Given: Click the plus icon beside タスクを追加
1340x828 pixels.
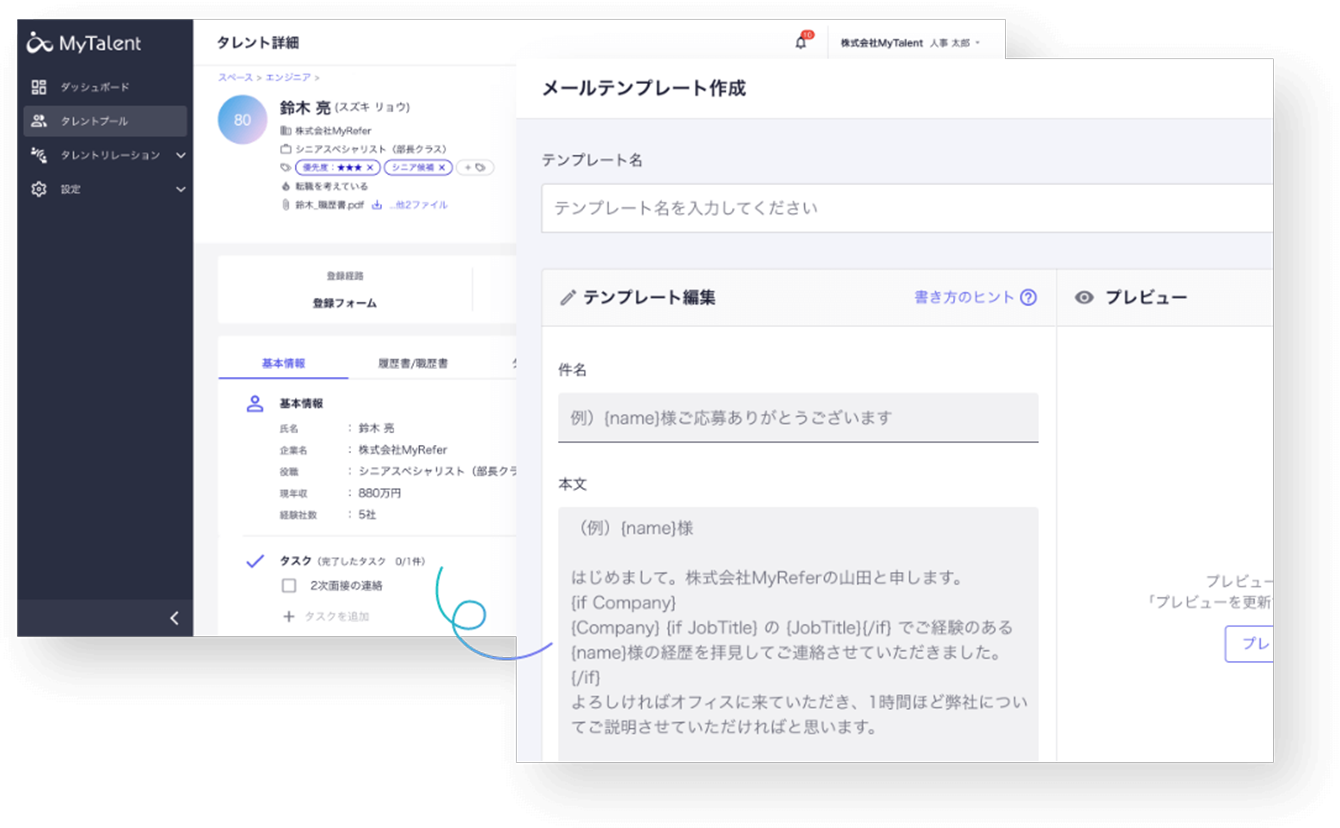Looking at the screenshot, I should pos(289,617).
